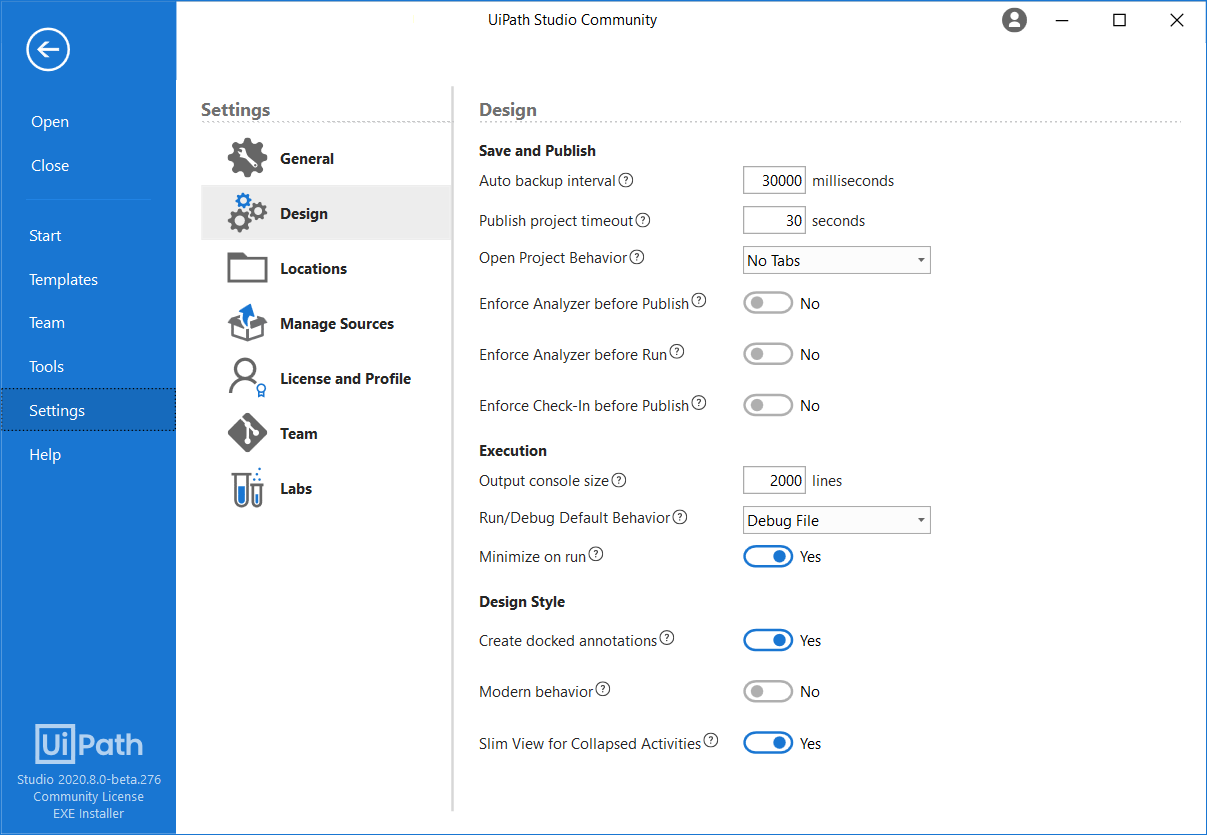Viewport: 1207px width, 835px height.
Task: Click the Manage Sources package icon
Action: pyautogui.click(x=247, y=323)
